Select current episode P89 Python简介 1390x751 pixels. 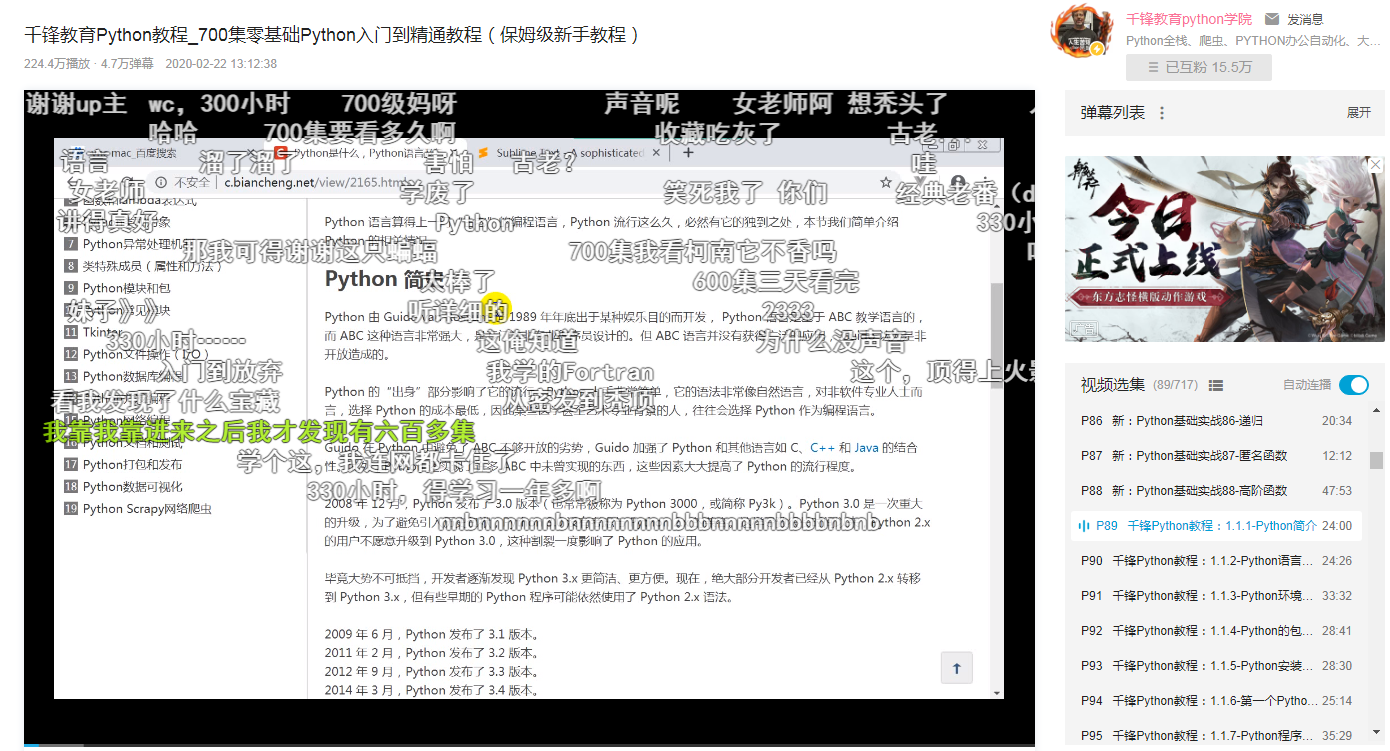[1217, 526]
